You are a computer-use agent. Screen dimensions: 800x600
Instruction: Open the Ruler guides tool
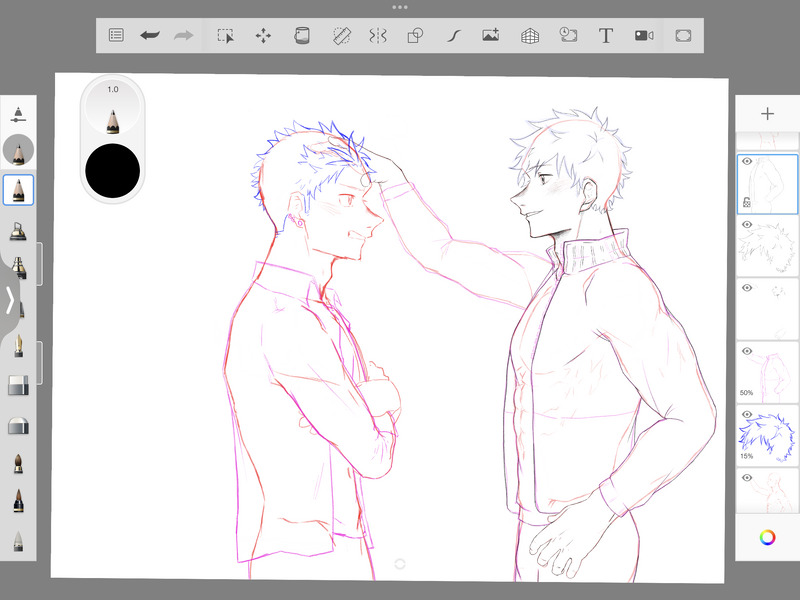click(342, 36)
